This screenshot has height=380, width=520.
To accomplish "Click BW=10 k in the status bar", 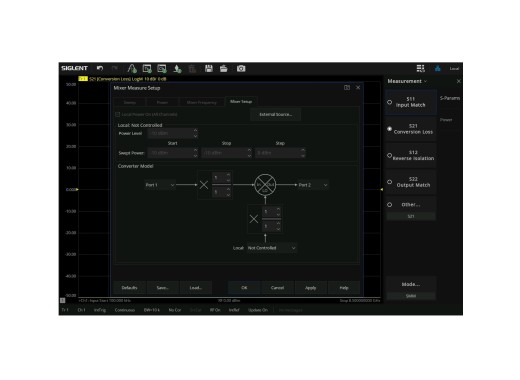I will 152,310.
